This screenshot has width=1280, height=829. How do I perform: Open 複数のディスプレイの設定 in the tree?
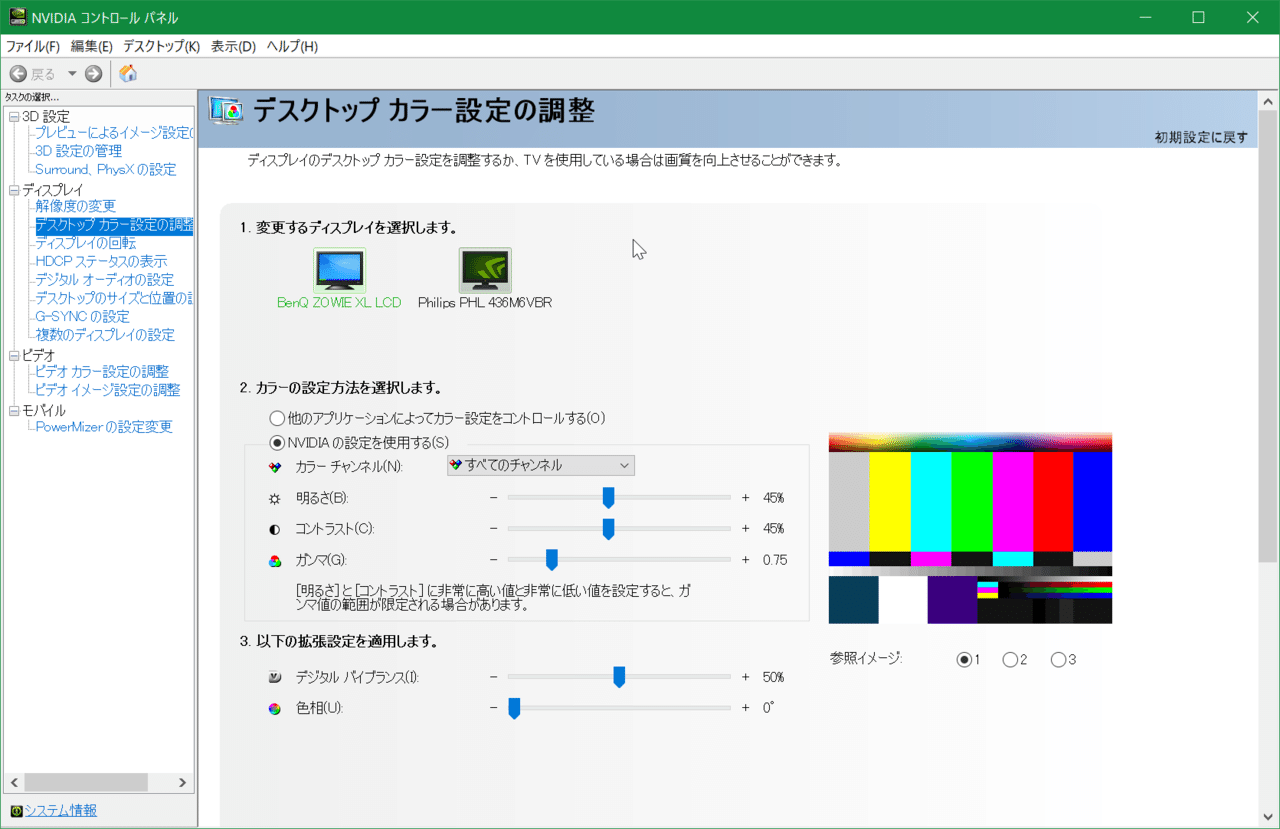pos(105,335)
